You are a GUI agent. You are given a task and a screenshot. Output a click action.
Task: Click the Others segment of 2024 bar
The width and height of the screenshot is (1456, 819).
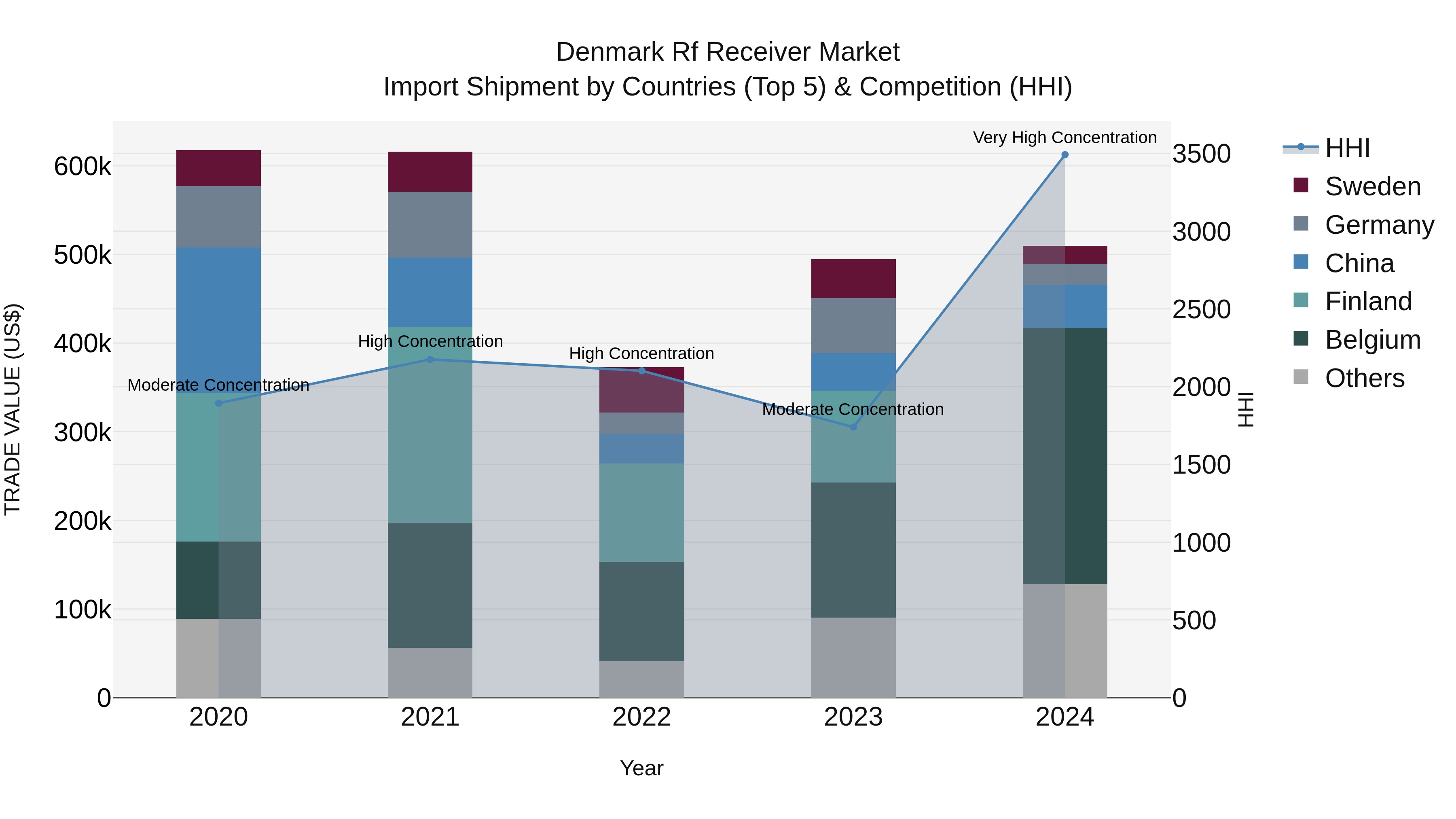coord(1065,640)
